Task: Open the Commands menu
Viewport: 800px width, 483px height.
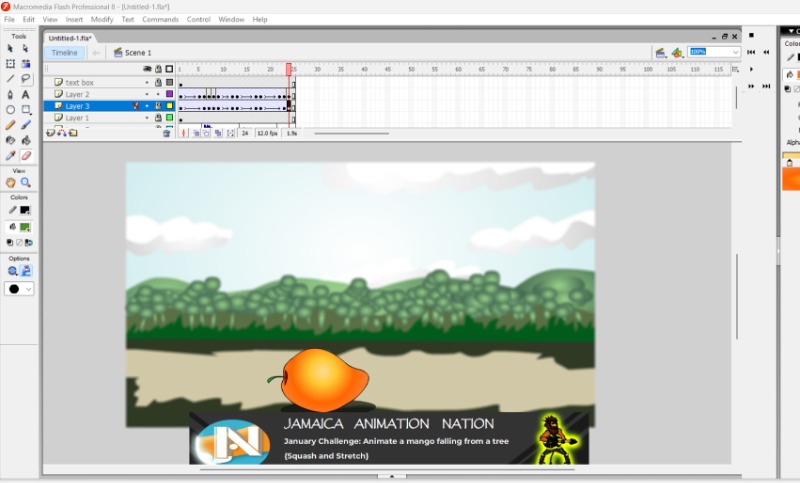Action: click(x=160, y=19)
